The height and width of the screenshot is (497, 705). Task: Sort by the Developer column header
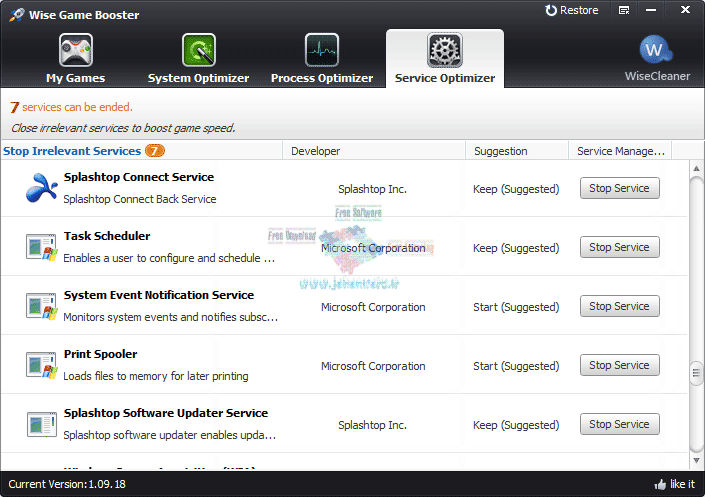[x=315, y=151]
